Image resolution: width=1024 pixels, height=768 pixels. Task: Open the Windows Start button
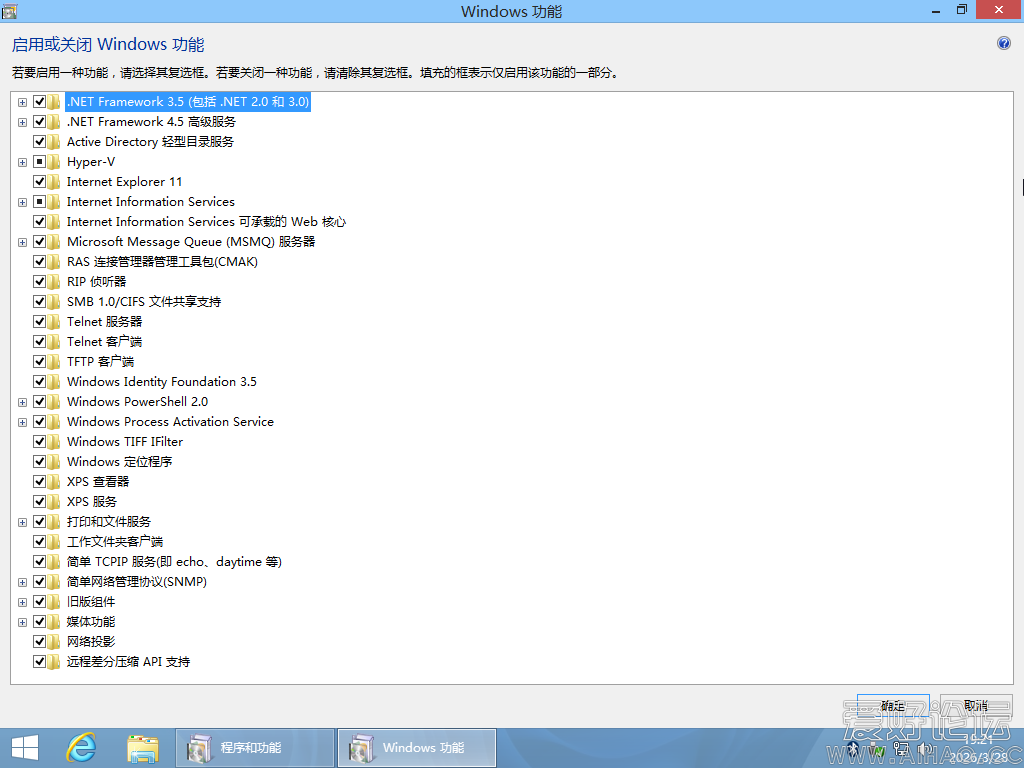pyautogui.click(x=25, y=748)
